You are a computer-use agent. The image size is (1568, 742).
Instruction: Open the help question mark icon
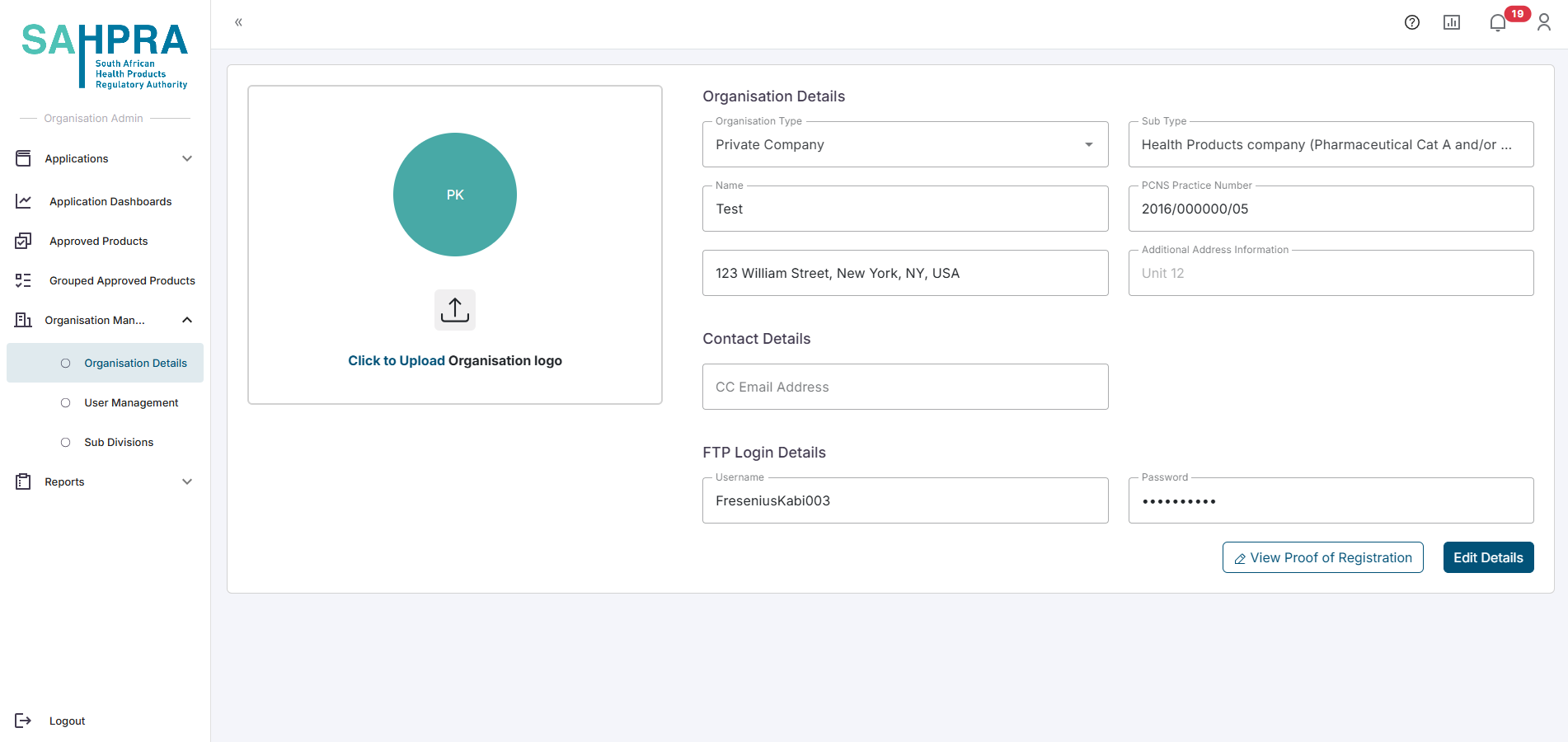[1412, 22]
